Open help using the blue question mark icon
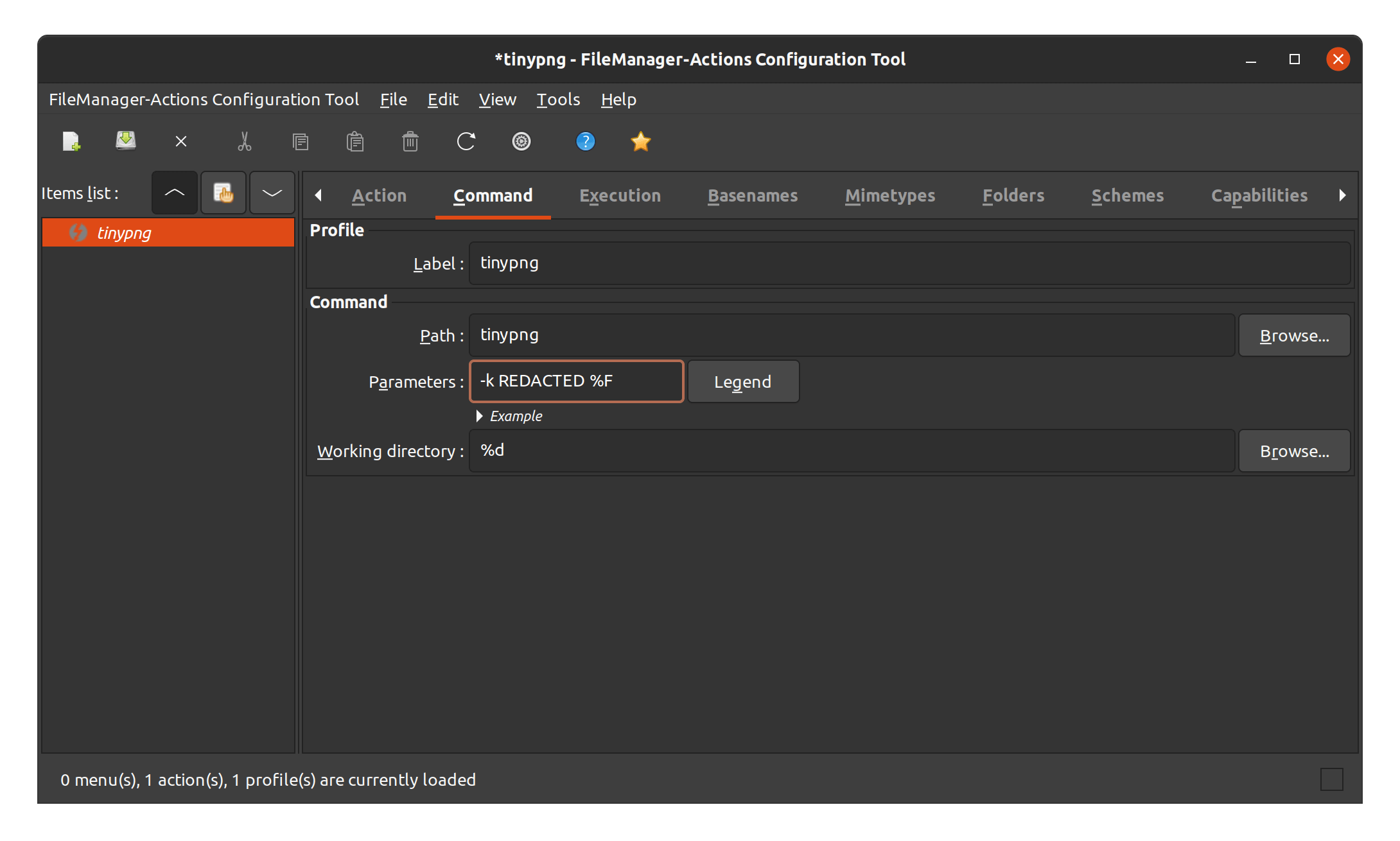The height and width of the screenshot is (841, 1400). point(585,141)
